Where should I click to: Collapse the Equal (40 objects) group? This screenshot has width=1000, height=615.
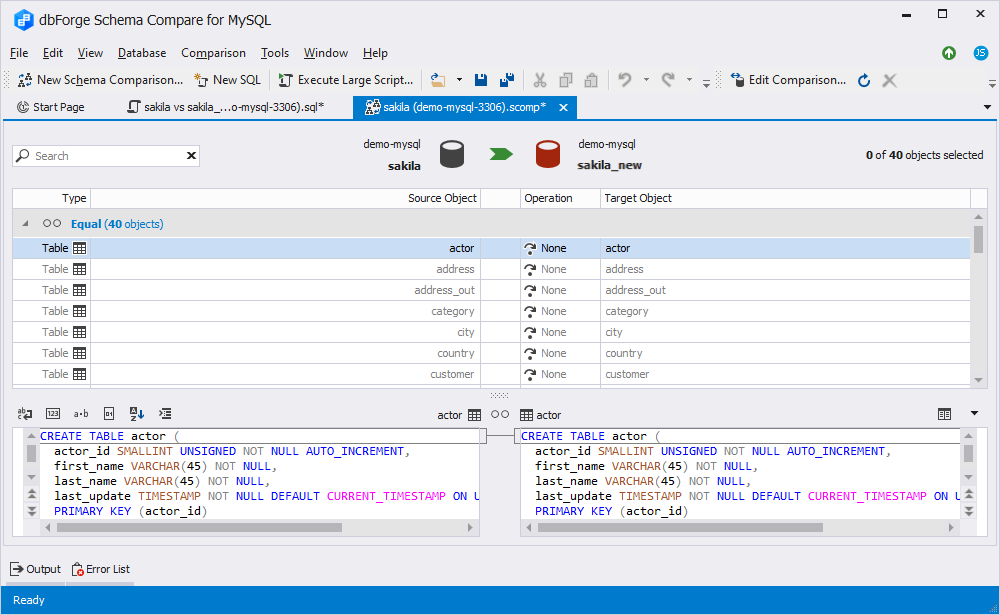click(x=26, y=223)
